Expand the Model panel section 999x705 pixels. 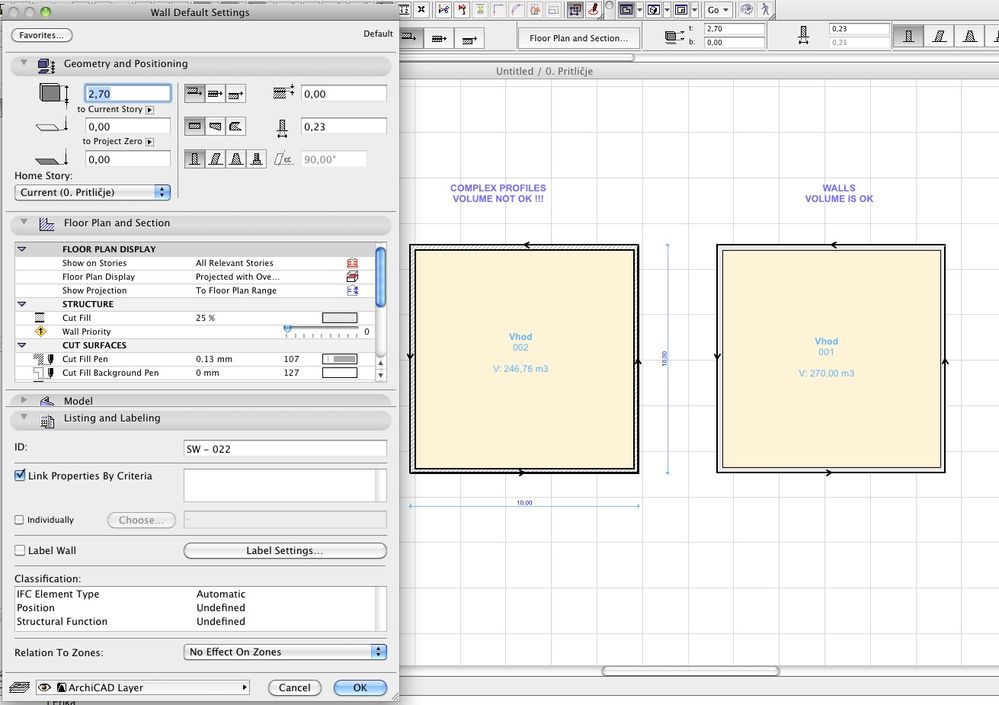(x=24, y=400)
